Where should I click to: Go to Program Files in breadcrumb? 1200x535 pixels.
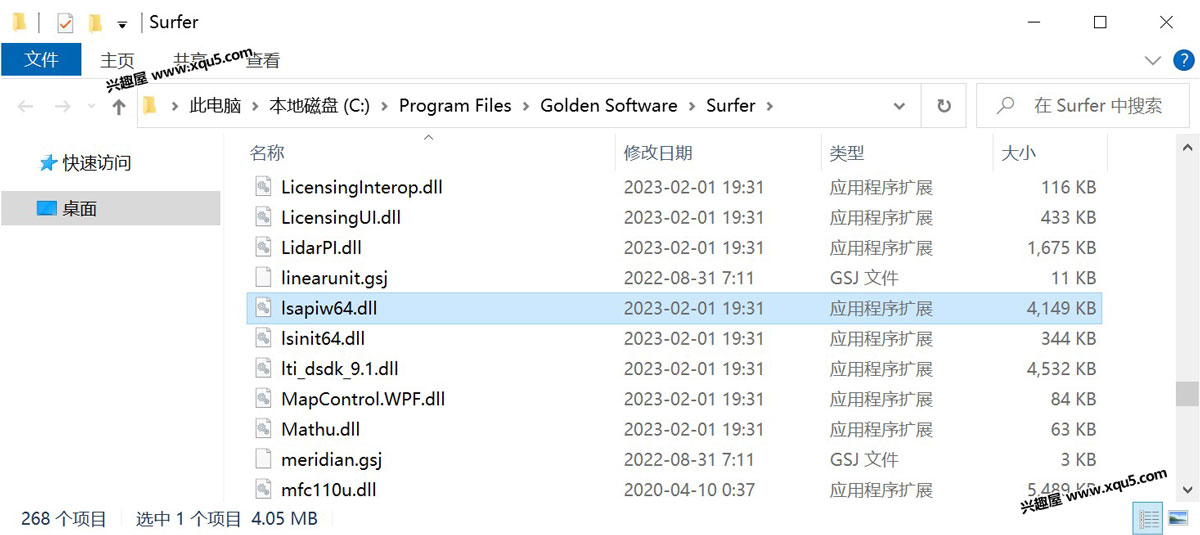[455, 105]
